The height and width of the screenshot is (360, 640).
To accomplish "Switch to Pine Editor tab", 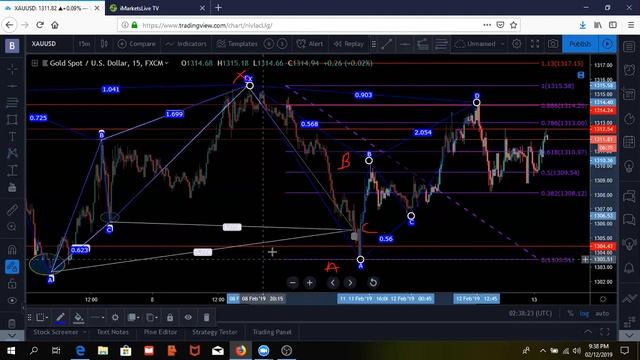I will [160, 332].
